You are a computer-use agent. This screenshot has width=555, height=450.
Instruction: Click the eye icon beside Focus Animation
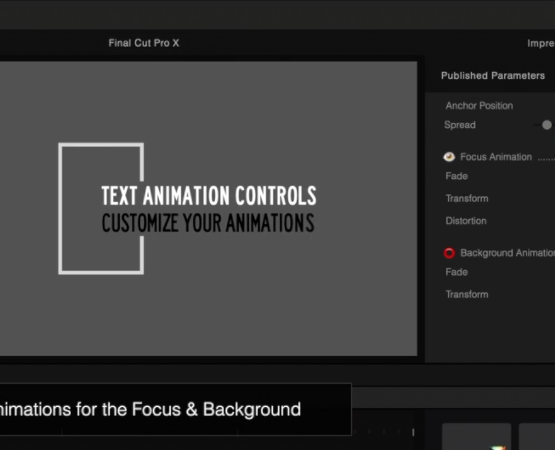[449, 157]
